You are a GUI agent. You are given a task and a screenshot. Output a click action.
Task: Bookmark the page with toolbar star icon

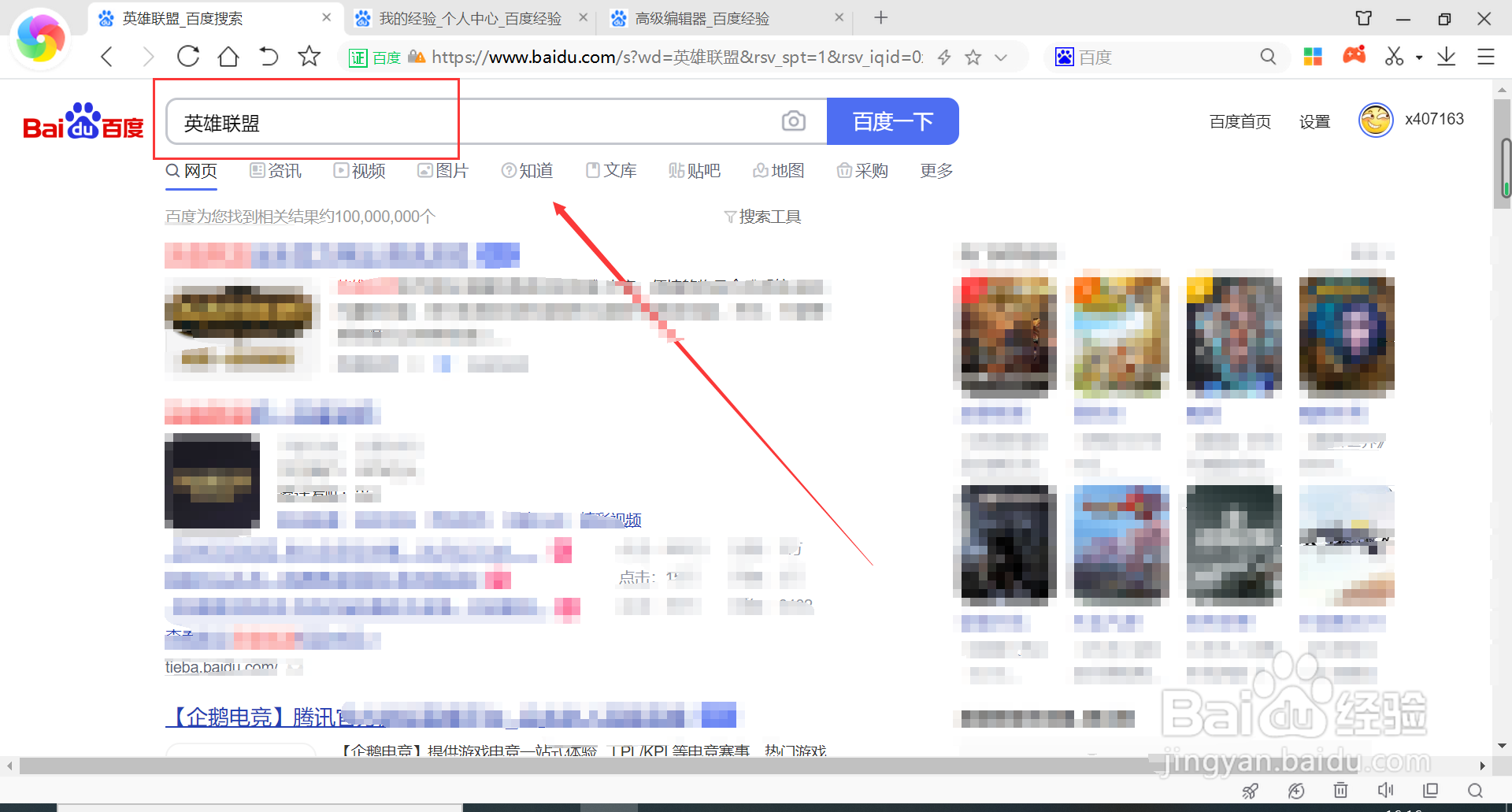tap(309, 56)
